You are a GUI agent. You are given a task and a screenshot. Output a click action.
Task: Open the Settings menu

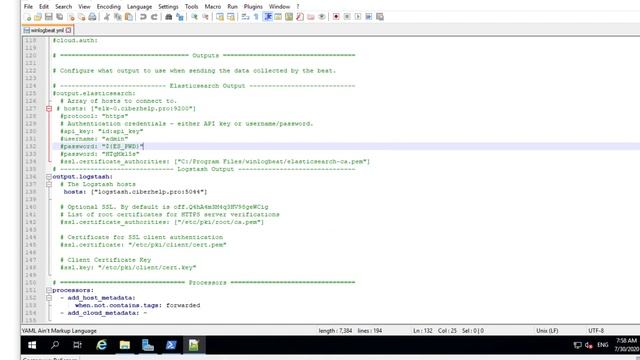[x=168, y=7]
